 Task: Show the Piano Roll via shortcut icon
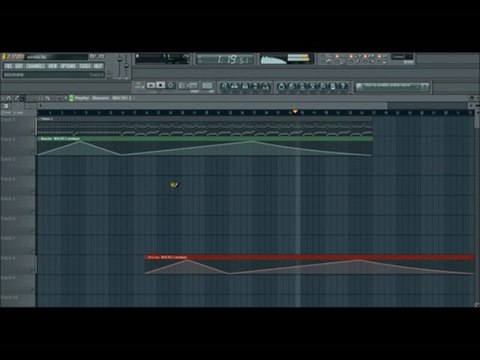pyautogui.click(x=245, y=87)
